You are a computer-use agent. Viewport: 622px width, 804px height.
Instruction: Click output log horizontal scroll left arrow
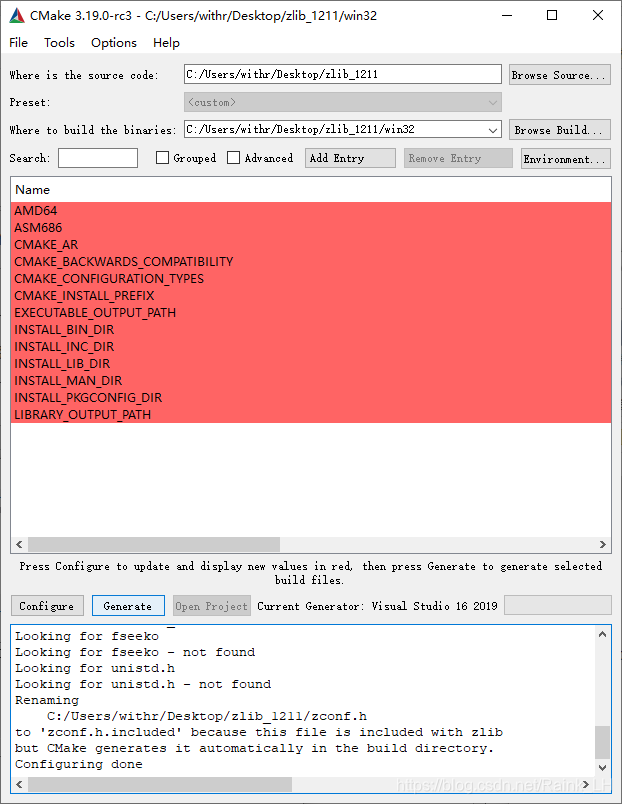pos(19,784)
